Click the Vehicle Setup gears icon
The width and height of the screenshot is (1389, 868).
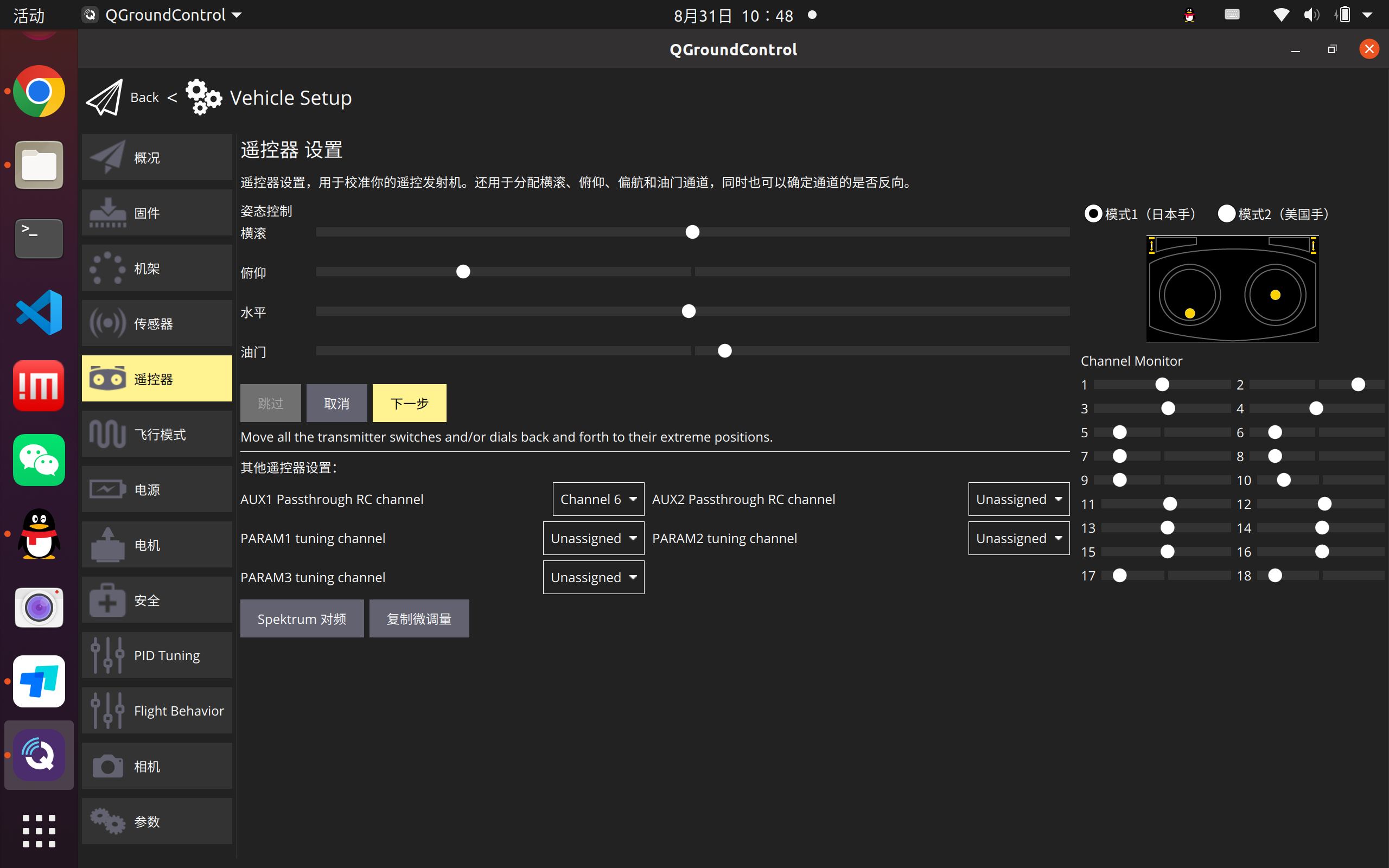tap(203, 98)
